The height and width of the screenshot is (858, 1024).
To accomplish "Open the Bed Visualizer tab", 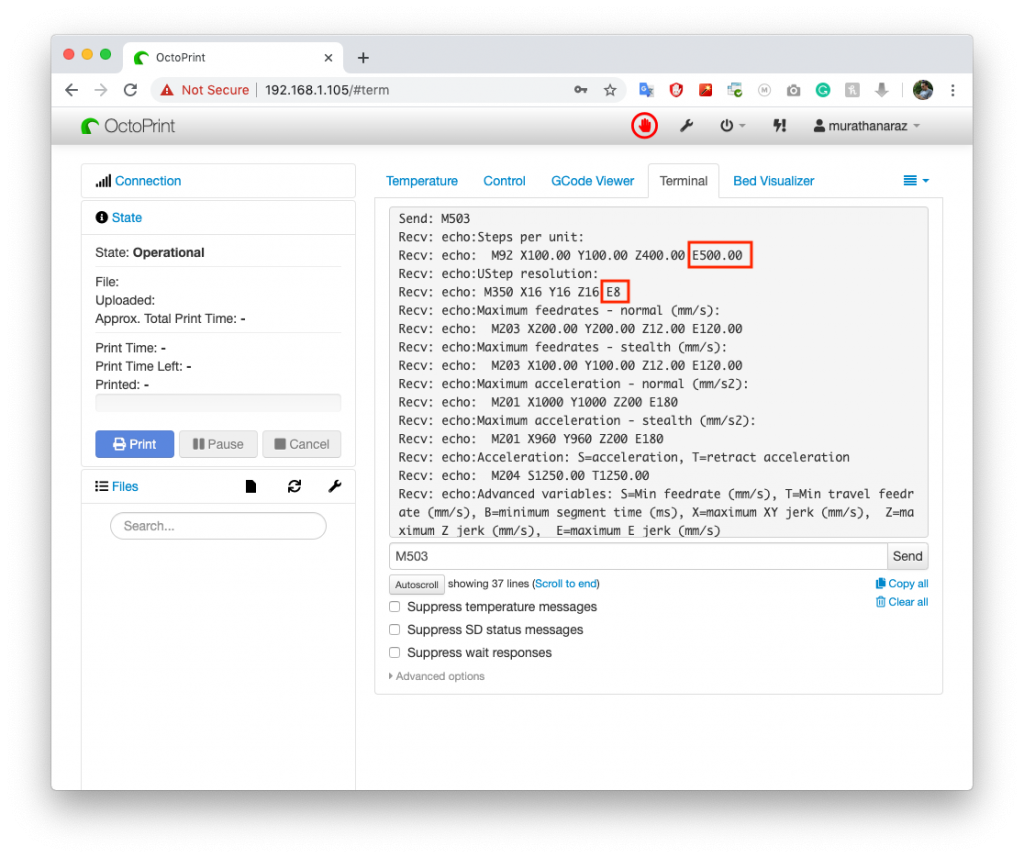I will [x=773, y=181].
